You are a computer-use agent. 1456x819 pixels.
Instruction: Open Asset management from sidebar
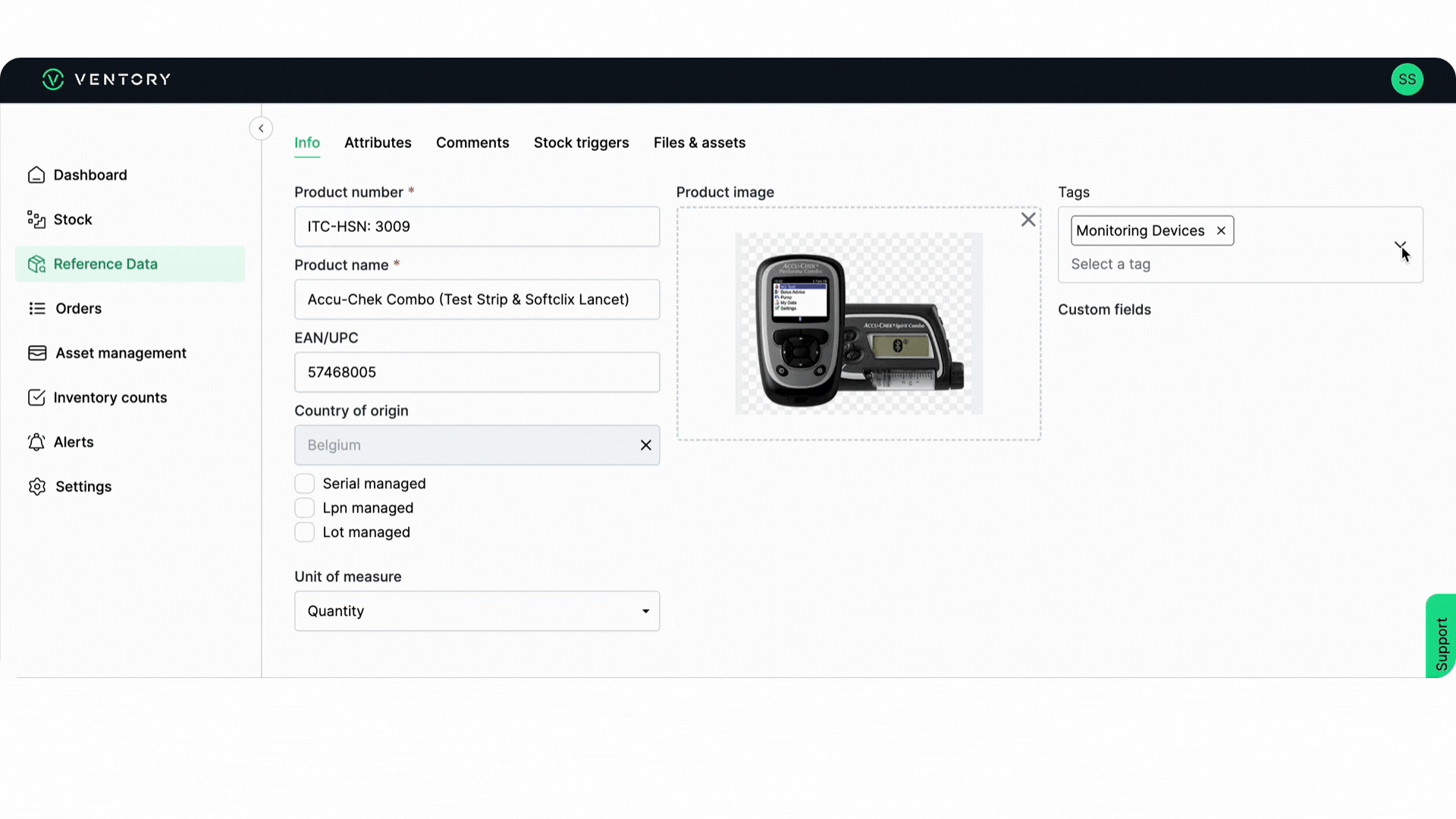click(x=130, y=353)
